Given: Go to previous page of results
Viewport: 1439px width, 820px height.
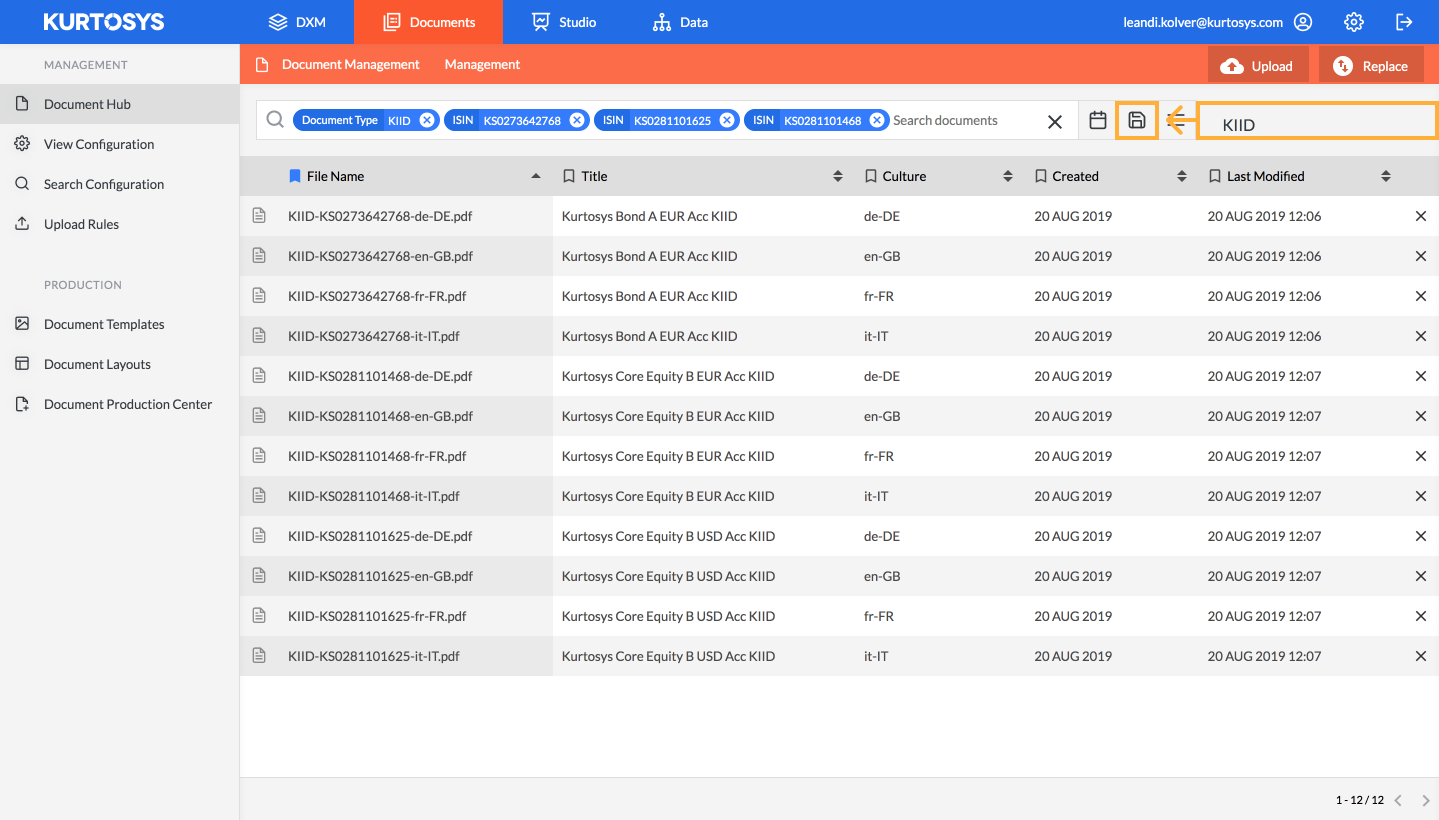Looking at the screenshot, I should tap(1398, 800).
